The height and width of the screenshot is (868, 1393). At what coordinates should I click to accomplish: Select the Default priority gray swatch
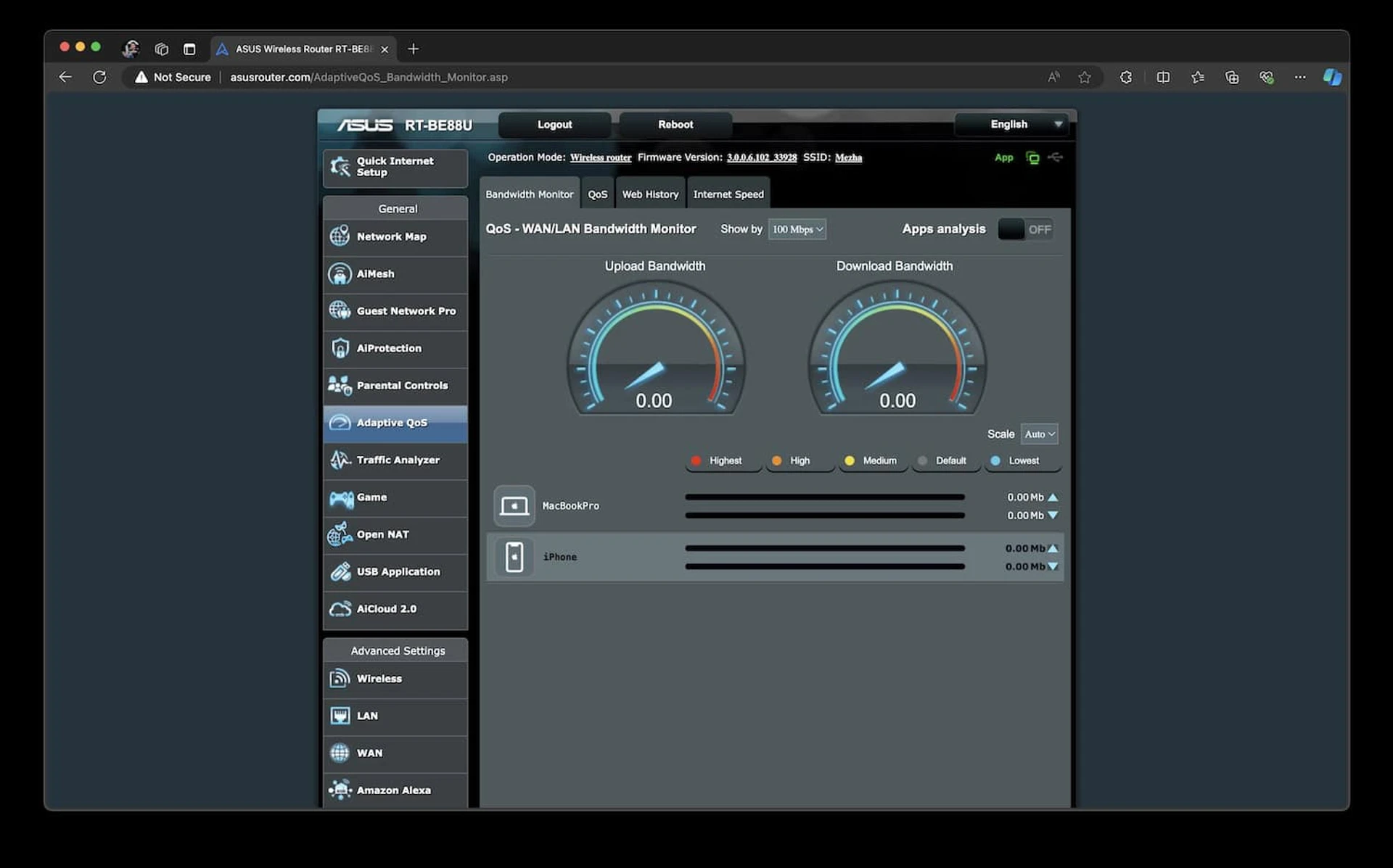click(922, 460)
